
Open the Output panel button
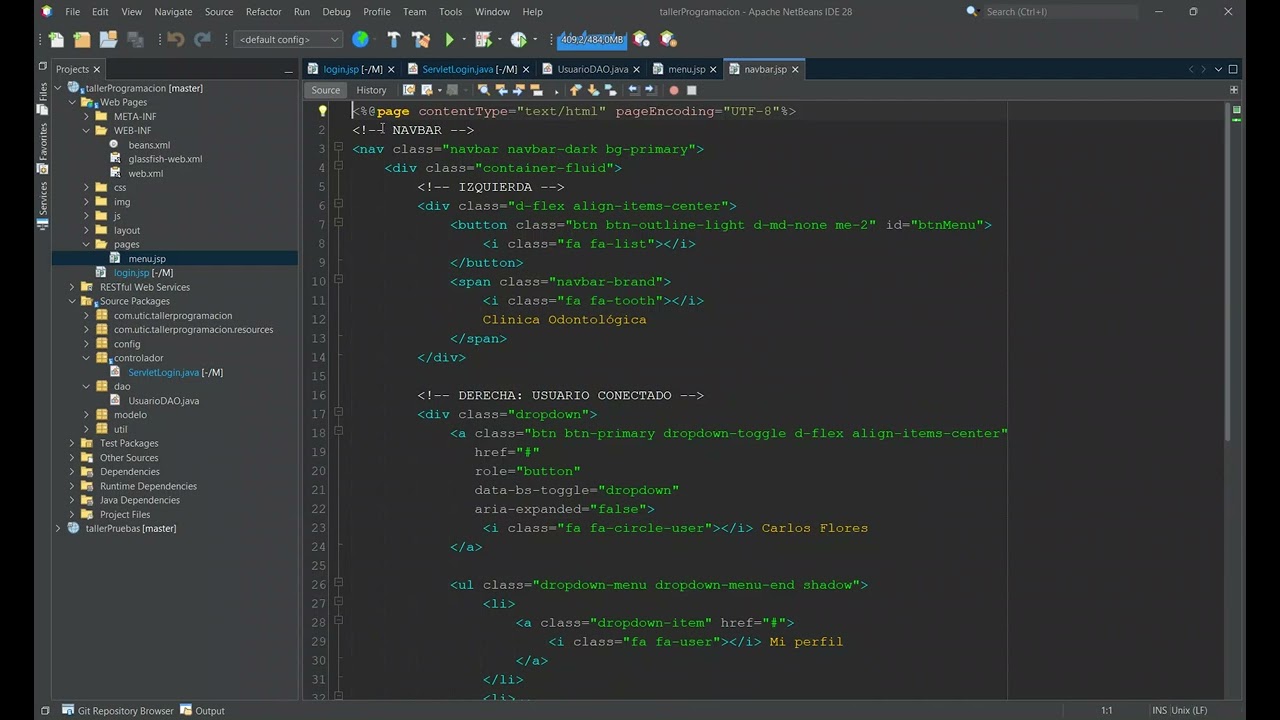203,711
